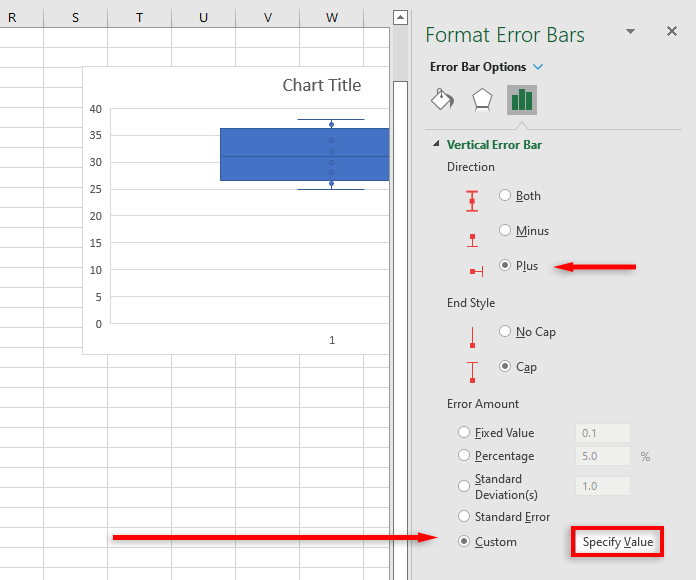The width and height of the screenshot is (696, 580).
Task: Expand the Error Bar Options dropdown chevron
Action: tap(538, 67)
